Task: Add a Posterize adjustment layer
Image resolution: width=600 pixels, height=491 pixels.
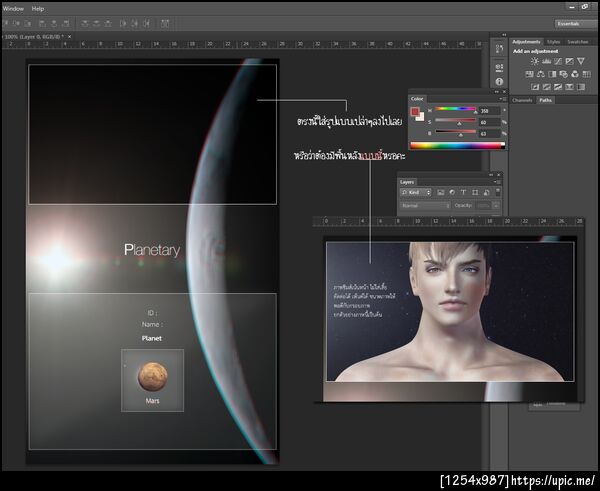Action: click(x=546, y=87)
